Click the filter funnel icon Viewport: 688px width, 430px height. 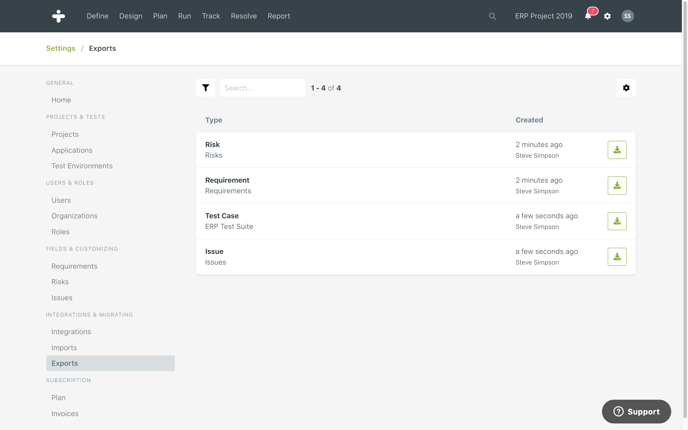click(x=205, y=88)
